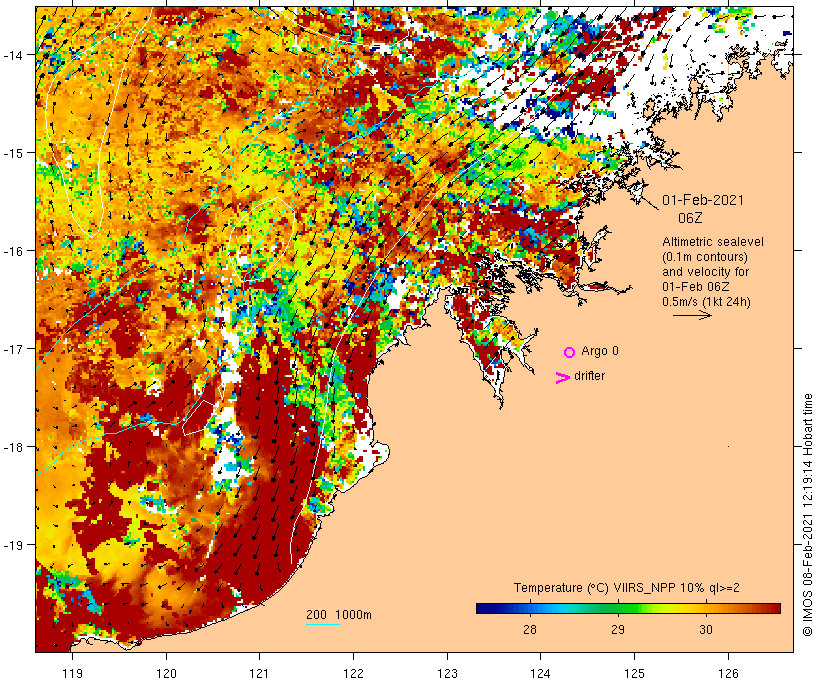Click longitude axis label '119'
This screenshot has height=680, width=820.
(72, 673)
